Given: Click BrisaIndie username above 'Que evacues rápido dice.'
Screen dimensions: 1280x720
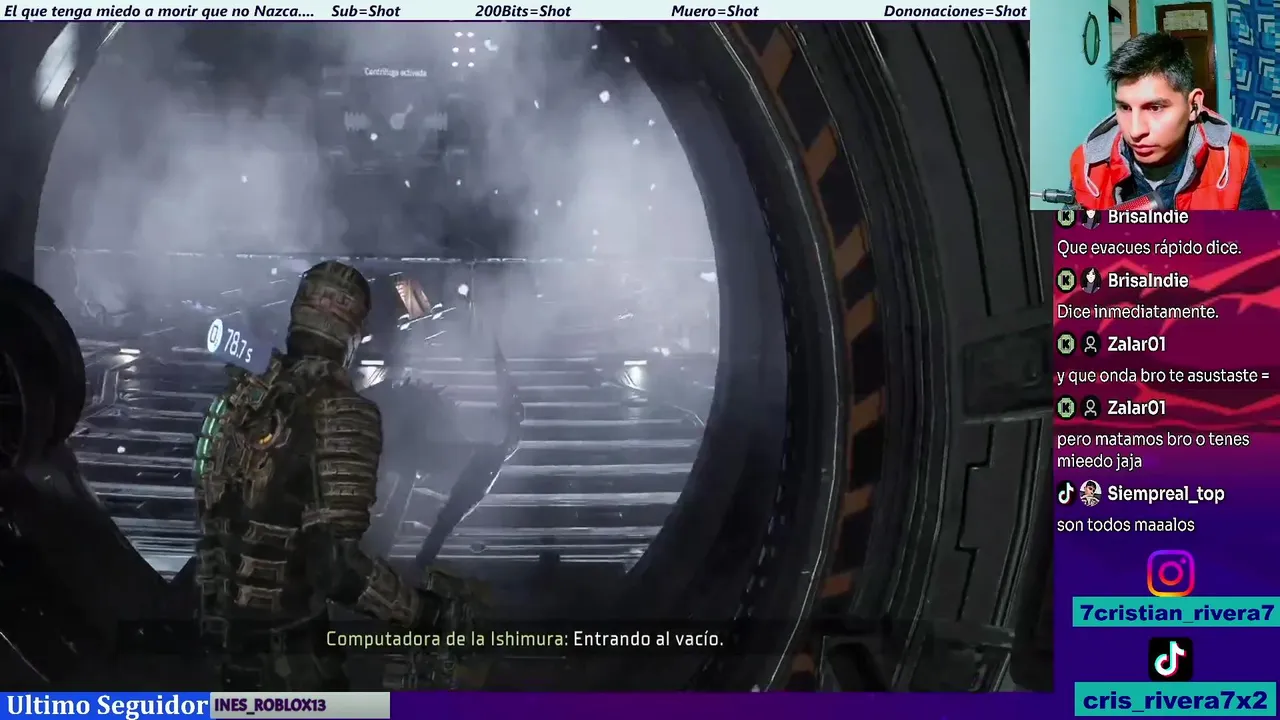Looking at the screenshot, I should (x=1147, y=217).
